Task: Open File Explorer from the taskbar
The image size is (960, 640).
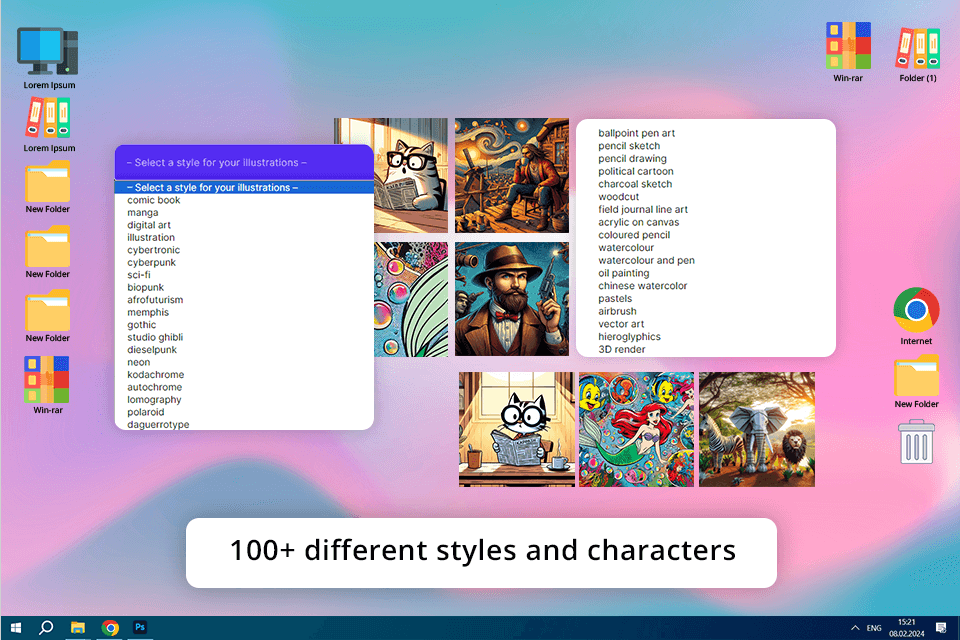Action: (78, 628)
